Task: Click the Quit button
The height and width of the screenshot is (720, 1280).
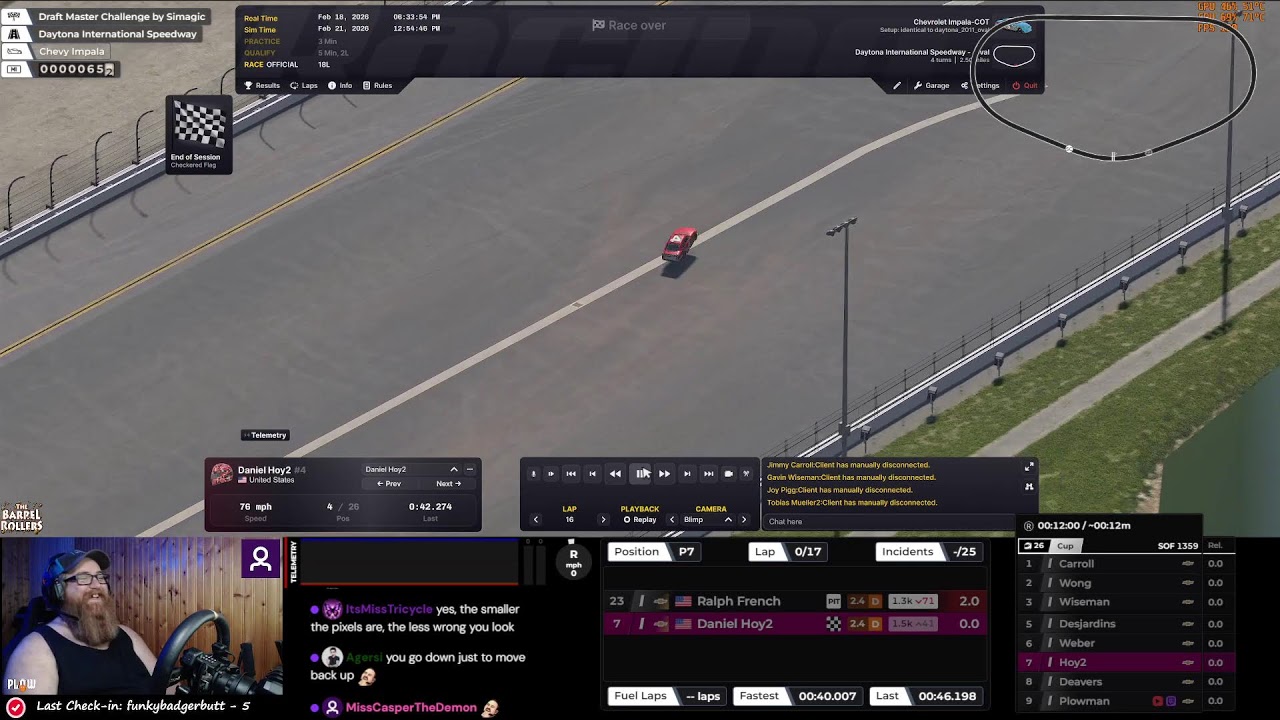Action: click(x=1024, y=86)
